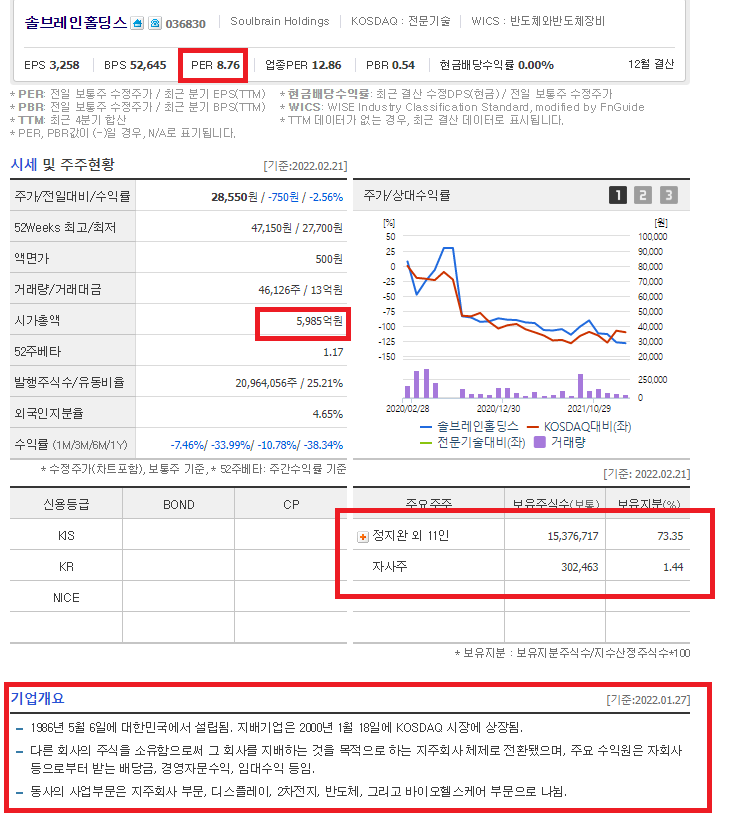This screenshot has height=816, width=749.
Task: Select the PBR 0.54 value
Action: 390,65
